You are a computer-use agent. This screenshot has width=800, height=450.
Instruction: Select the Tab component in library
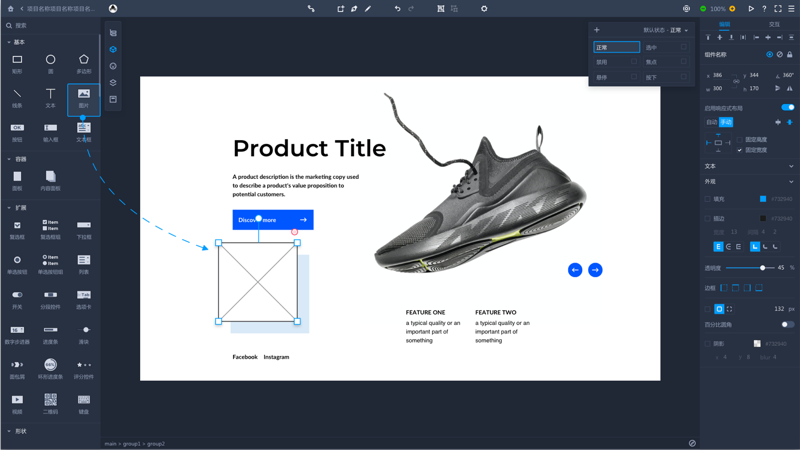[84, 295]
